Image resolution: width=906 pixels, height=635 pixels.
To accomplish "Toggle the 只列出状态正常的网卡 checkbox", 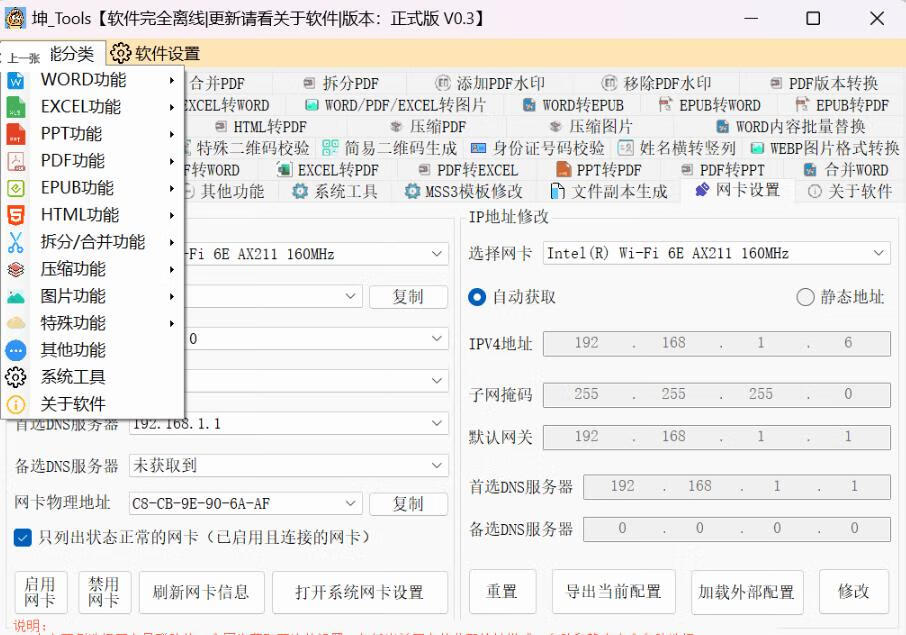I will point(22,537).
